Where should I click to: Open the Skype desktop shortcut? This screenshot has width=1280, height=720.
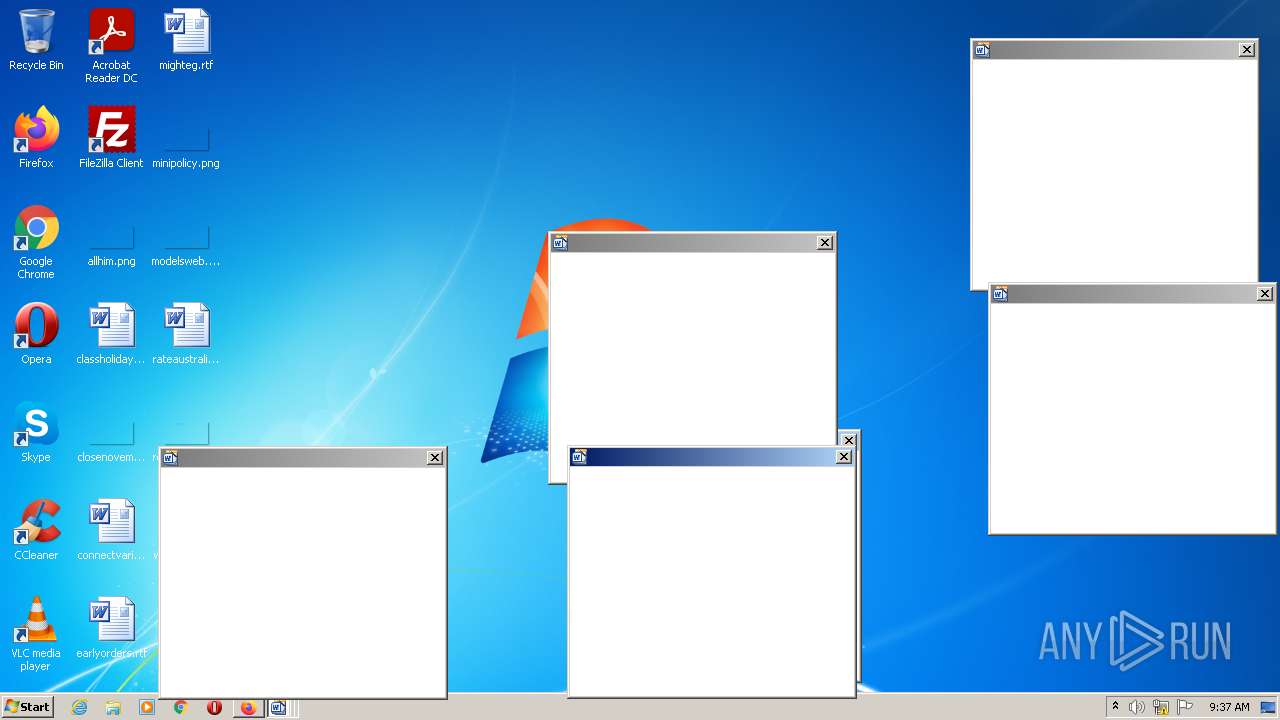pos(36,431)
